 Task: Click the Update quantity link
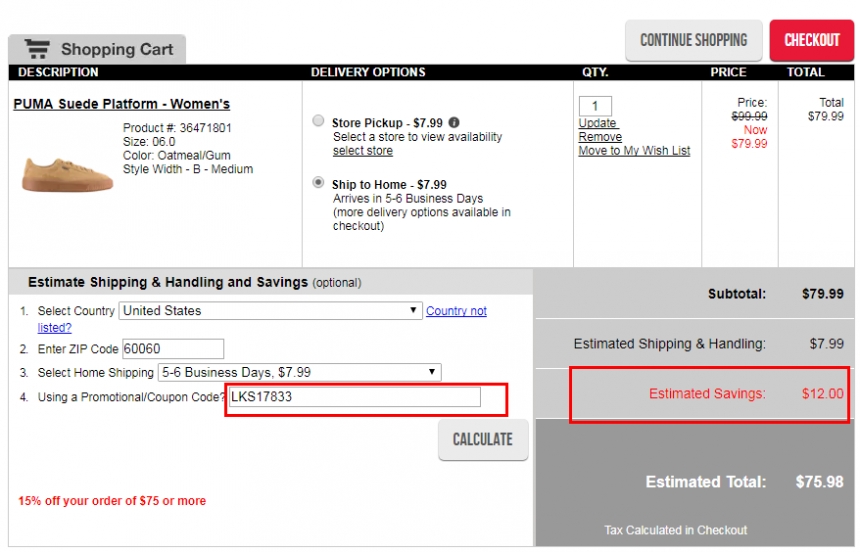[x=598, y=123]
